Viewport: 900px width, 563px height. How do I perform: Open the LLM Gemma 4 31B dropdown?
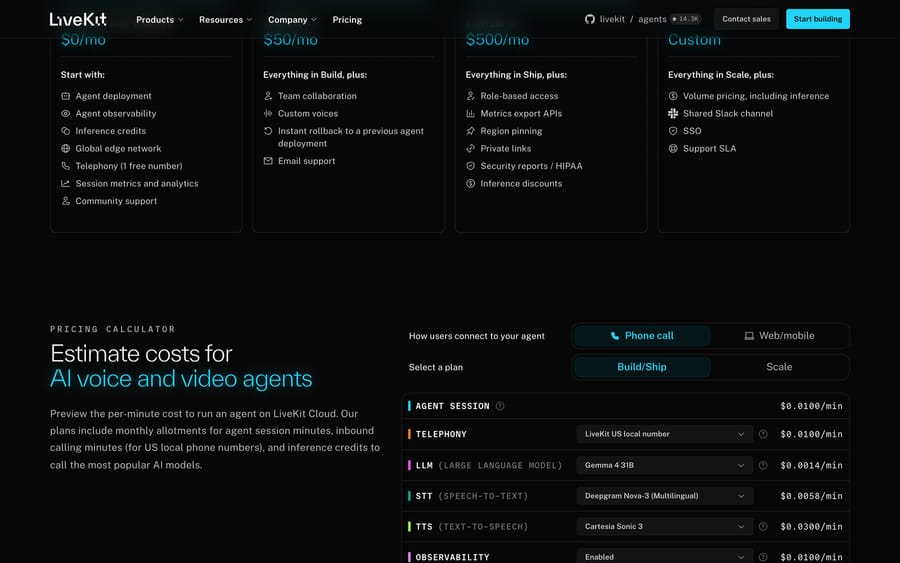(x=664, y=465)
